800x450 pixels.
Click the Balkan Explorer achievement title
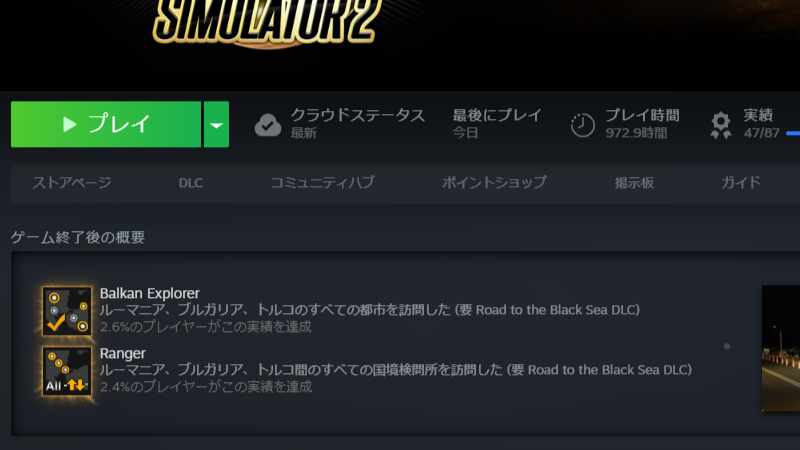[149, 293]
